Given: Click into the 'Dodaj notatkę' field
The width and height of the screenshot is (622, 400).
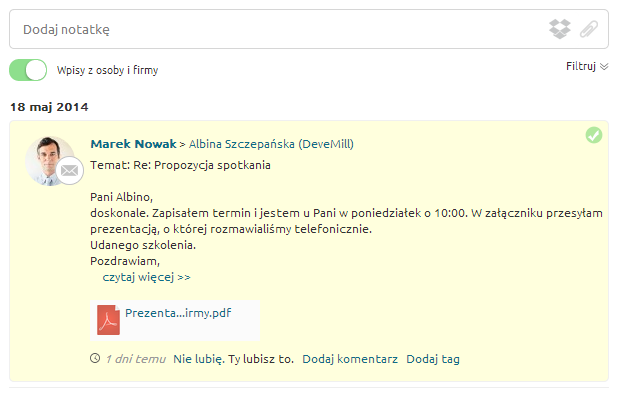Looking at the screenshot, I should click(309, 29).
